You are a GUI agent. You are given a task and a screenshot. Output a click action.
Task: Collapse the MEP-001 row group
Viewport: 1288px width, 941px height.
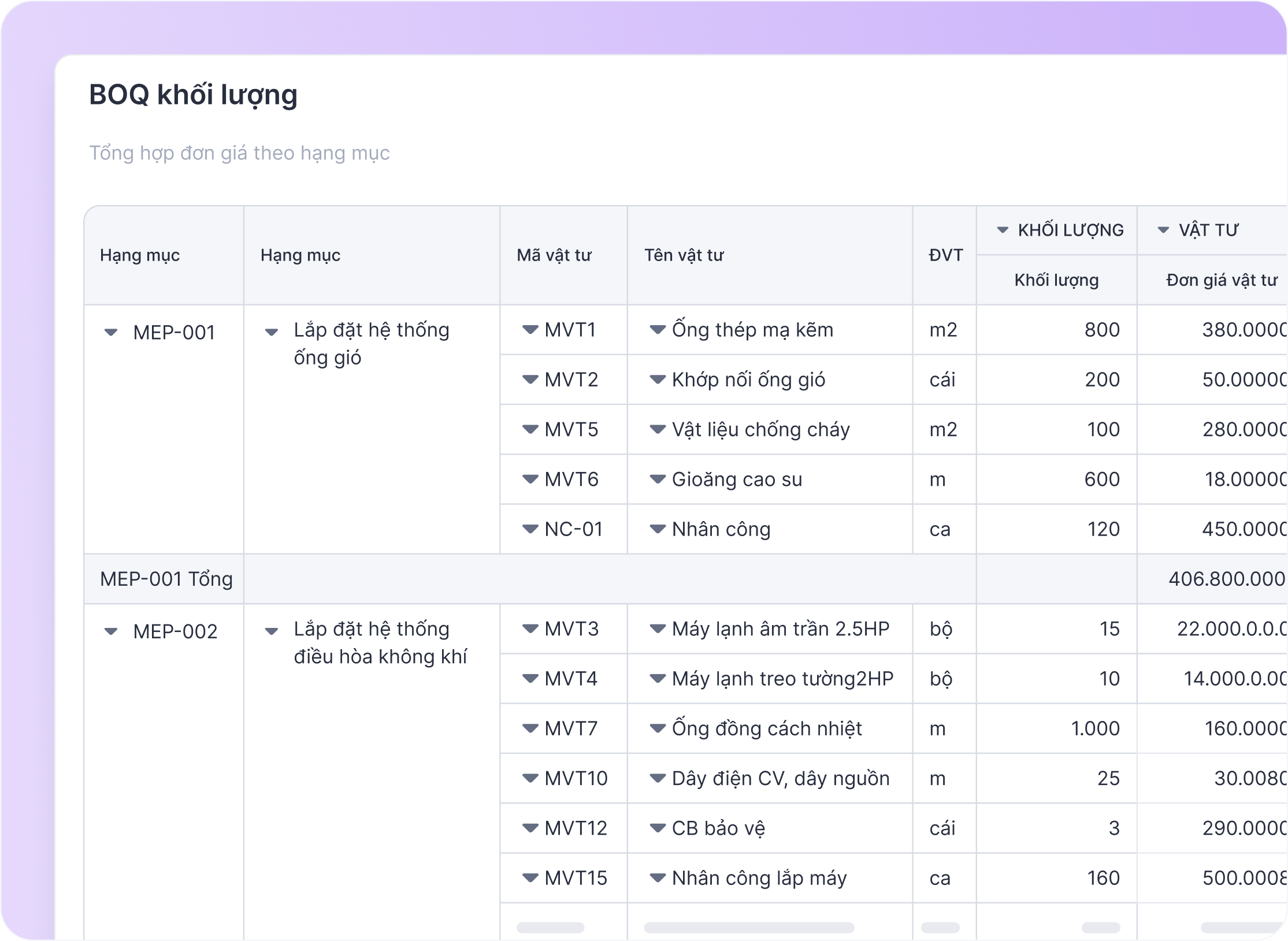[110, 333]
